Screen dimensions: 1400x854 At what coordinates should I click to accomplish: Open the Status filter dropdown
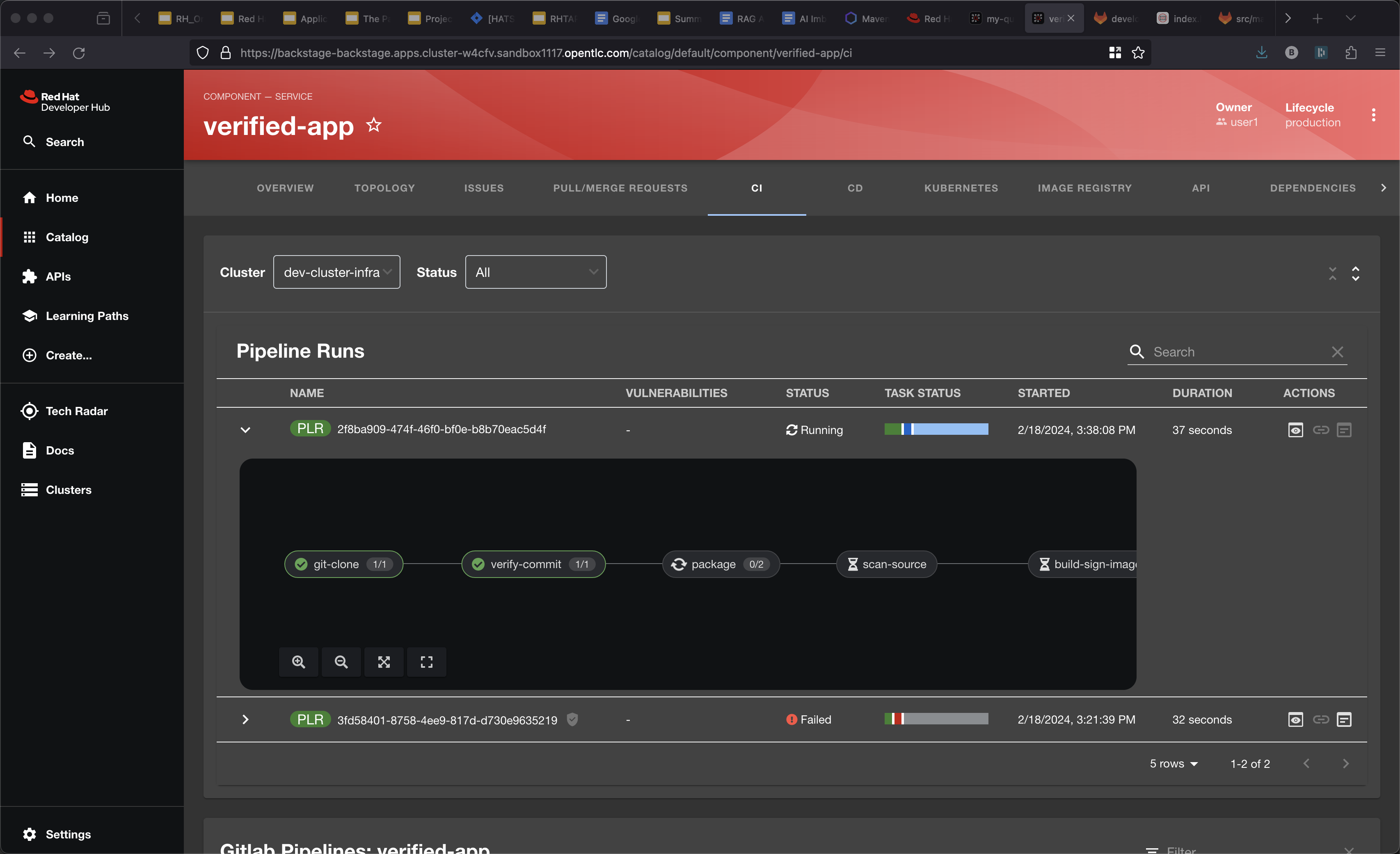pos(535,272)
